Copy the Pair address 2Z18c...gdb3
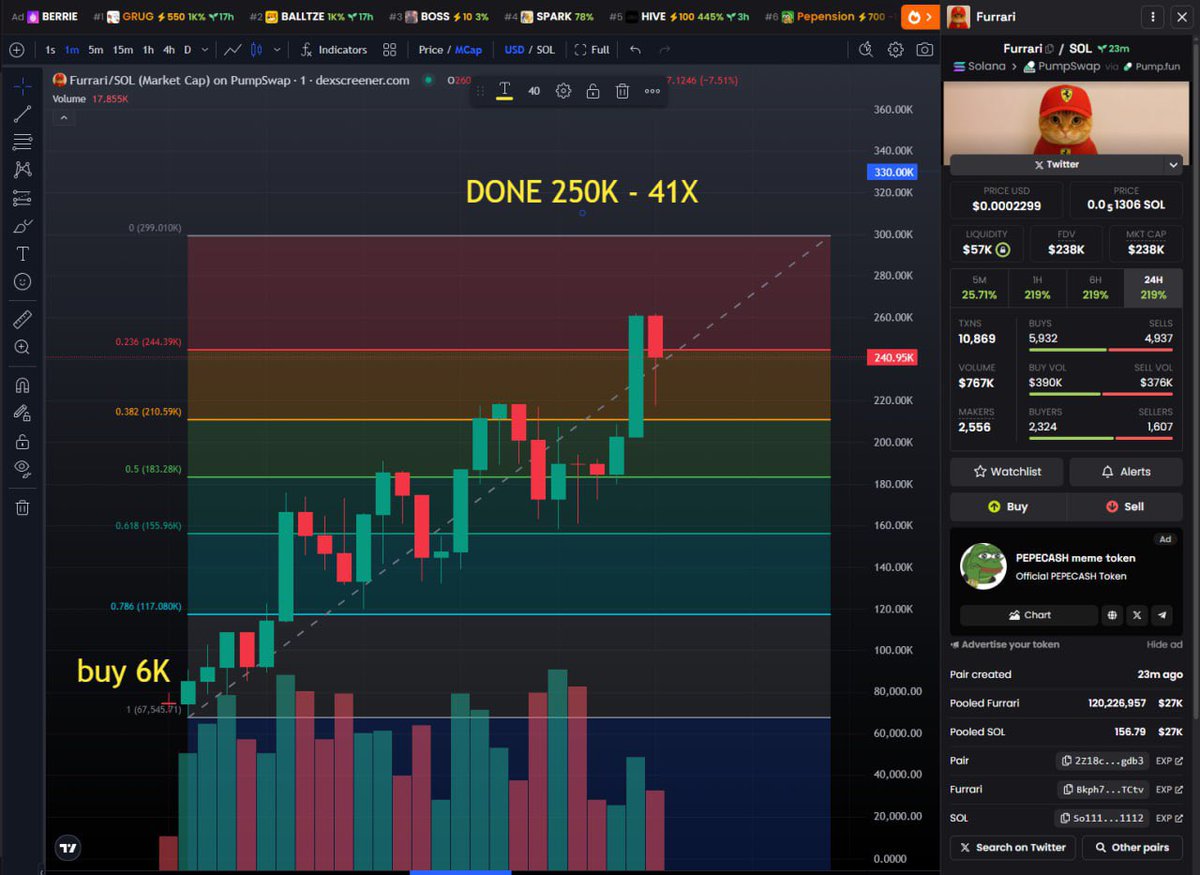 pyautogui.click(x=1100, y=761)
